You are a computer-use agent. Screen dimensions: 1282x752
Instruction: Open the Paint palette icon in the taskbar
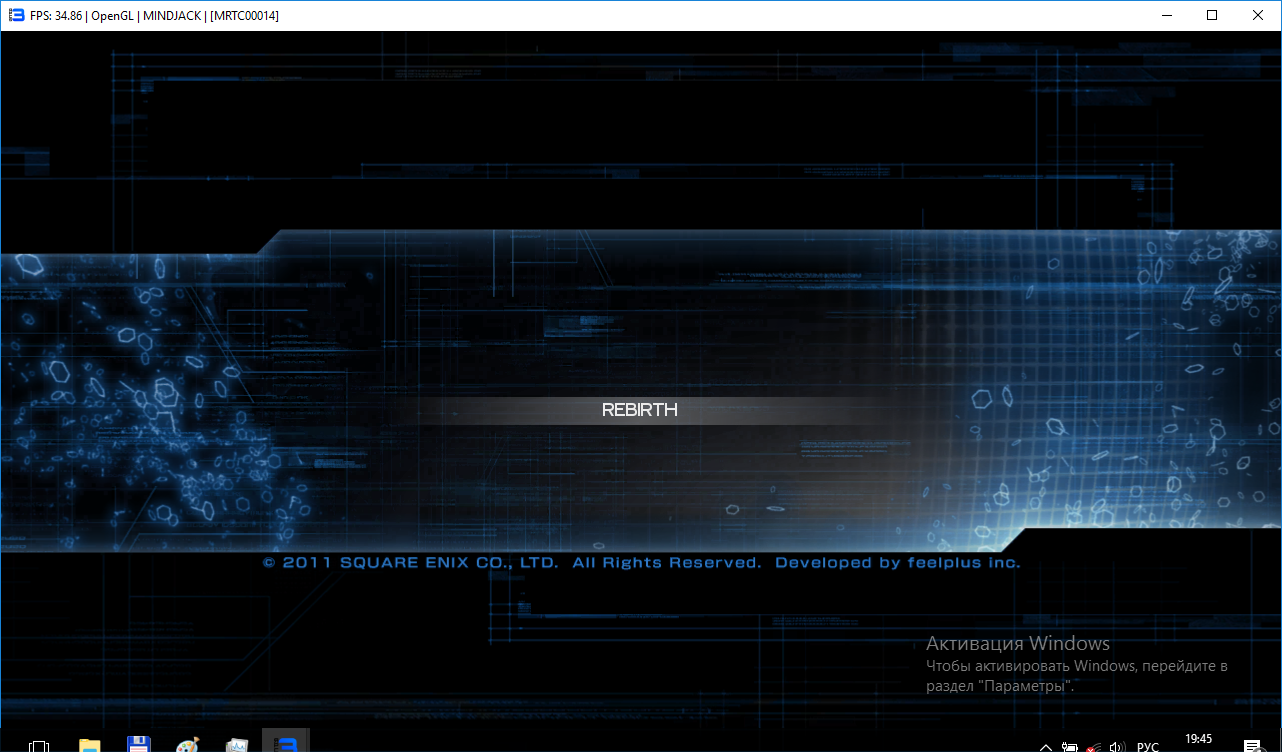click(188, 745)
